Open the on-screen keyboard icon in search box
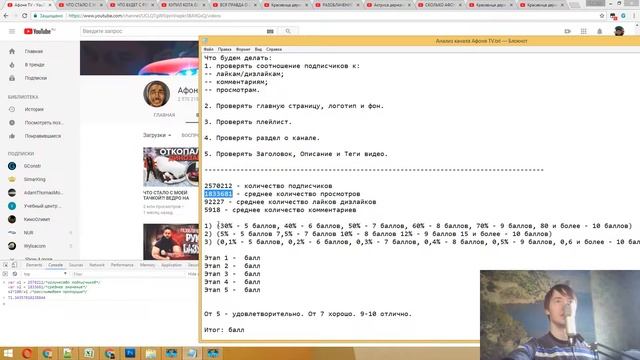This screenshot has width=640, height=360. [270, 31]
